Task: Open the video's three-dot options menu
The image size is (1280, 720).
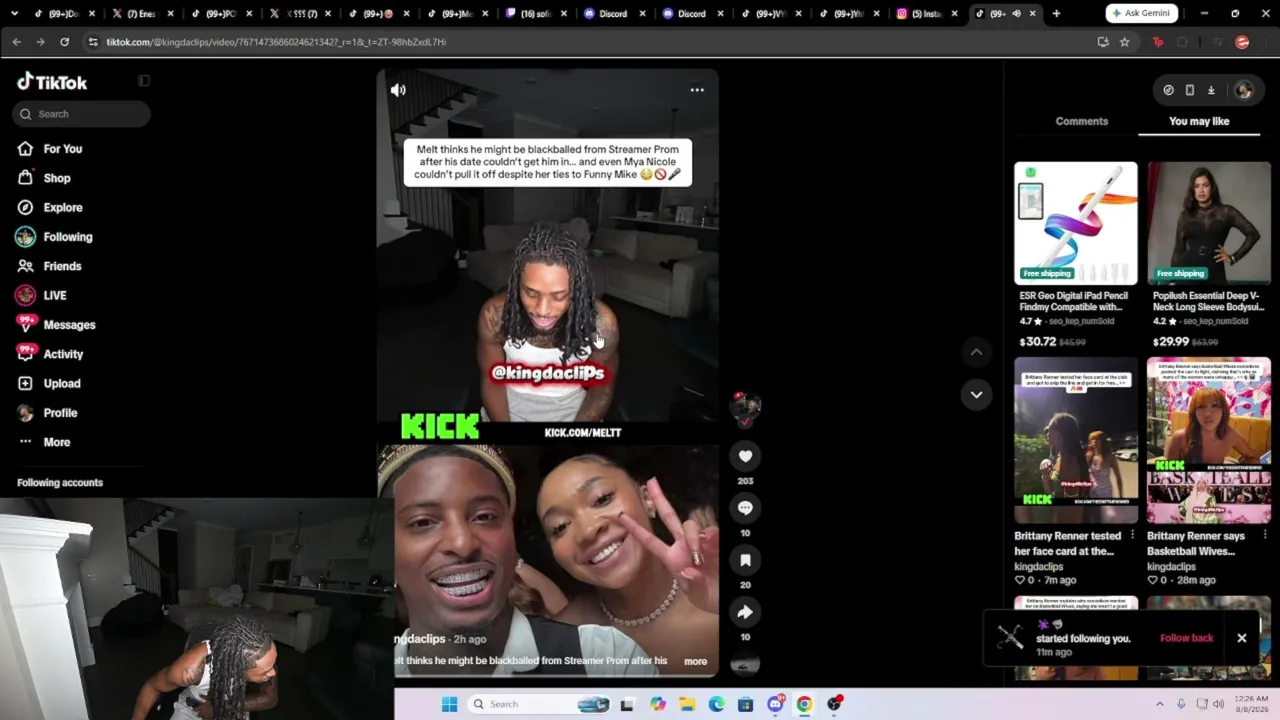Action: click(697, 90)
